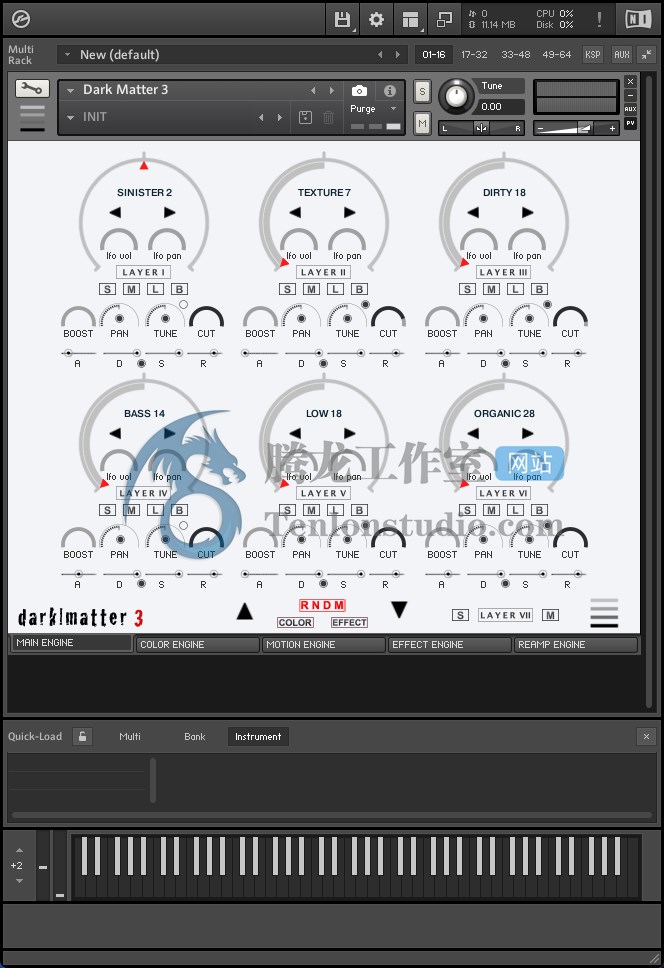Switch to REAMP ENGINE tab
Image resolution: width=664 pixels, height=968 pixels.
(576, 645)
